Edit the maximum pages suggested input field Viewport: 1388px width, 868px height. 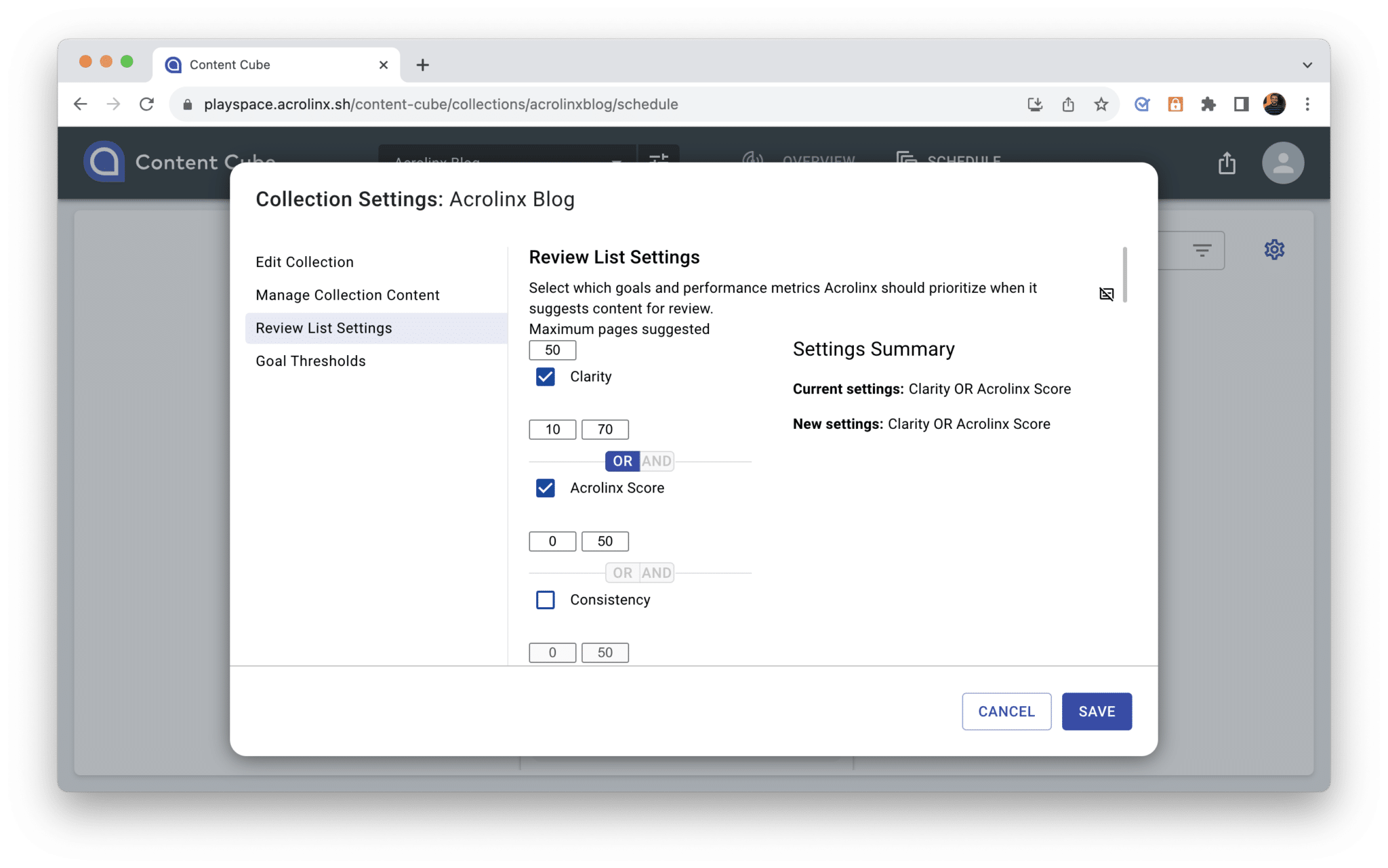tap(552, 350)
